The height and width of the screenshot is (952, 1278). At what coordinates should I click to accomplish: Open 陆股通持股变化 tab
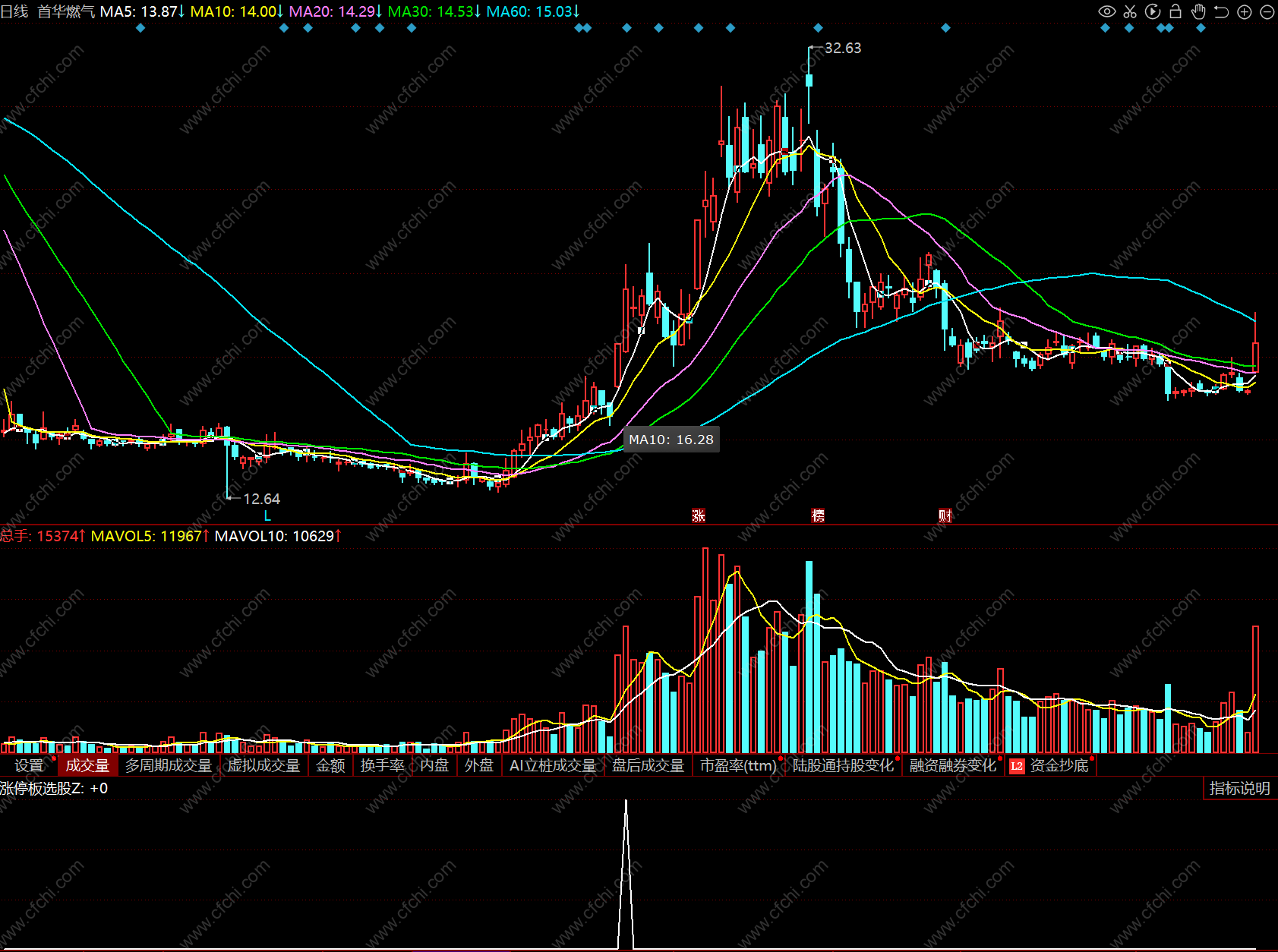pos(843,765)
